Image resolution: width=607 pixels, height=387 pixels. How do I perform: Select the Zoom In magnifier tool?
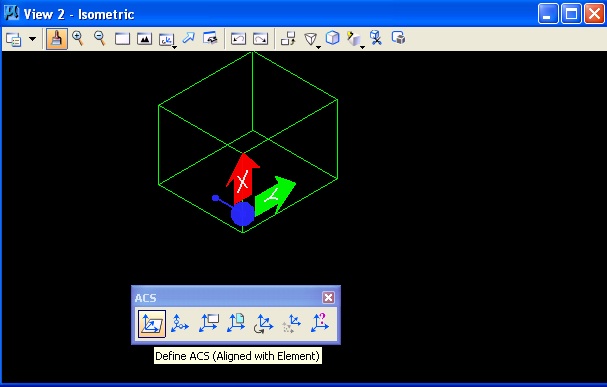pos(78,38)
